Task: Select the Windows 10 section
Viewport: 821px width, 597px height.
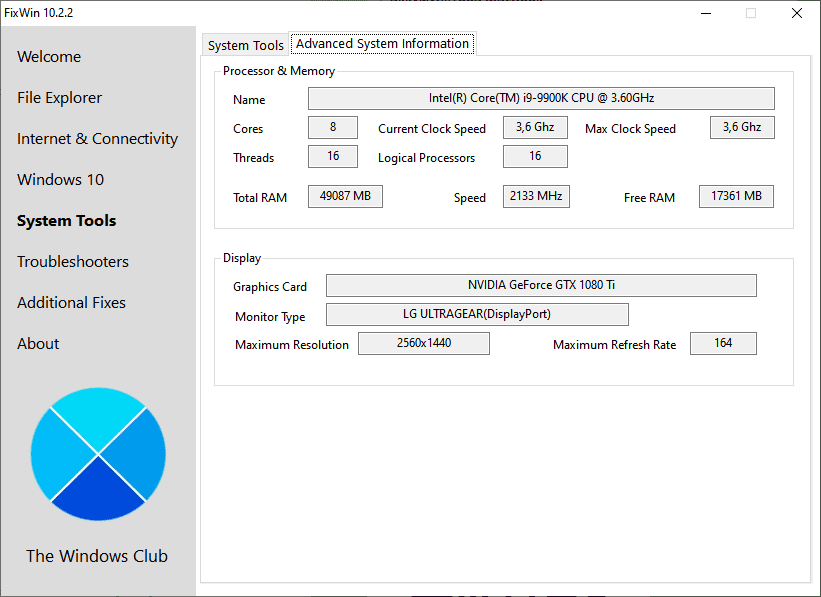Action: (60, 180)
